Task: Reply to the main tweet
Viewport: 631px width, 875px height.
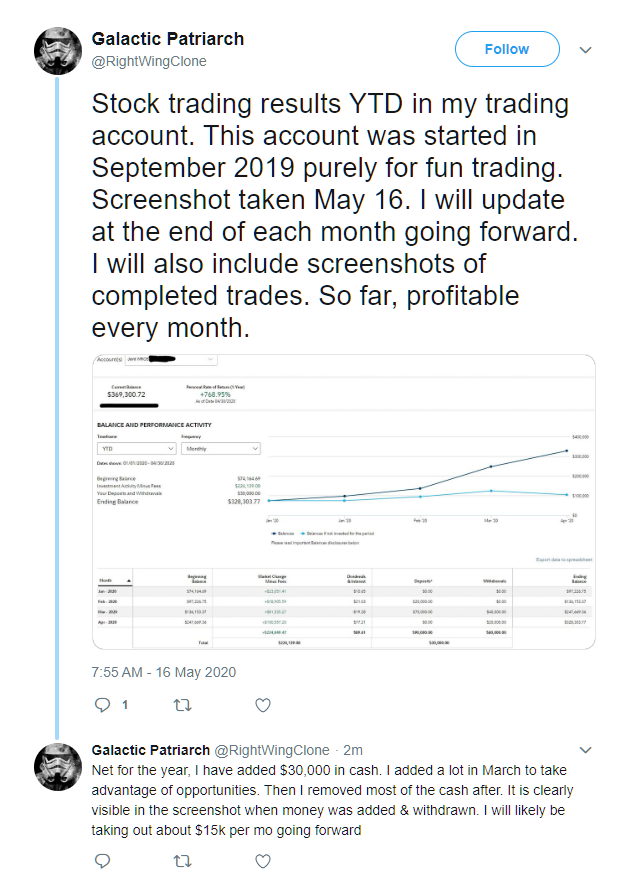Action: (x=101, y=705)
